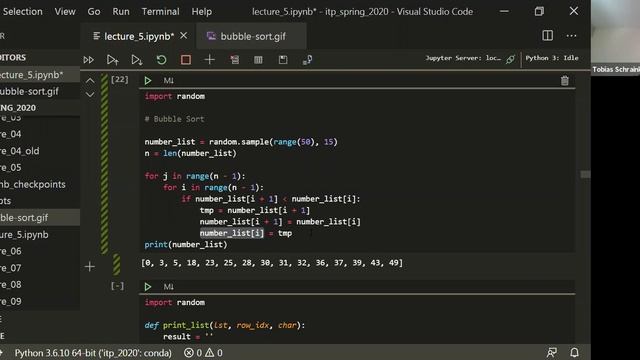Expand the folder ending re_09
640x360 pixels.
pyautogui.click(x=40, y=301)
